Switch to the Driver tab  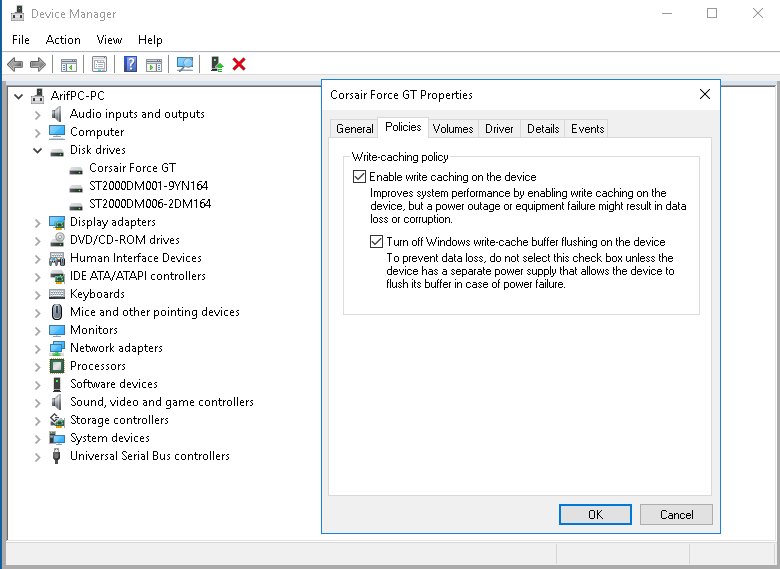coord(499,129)
